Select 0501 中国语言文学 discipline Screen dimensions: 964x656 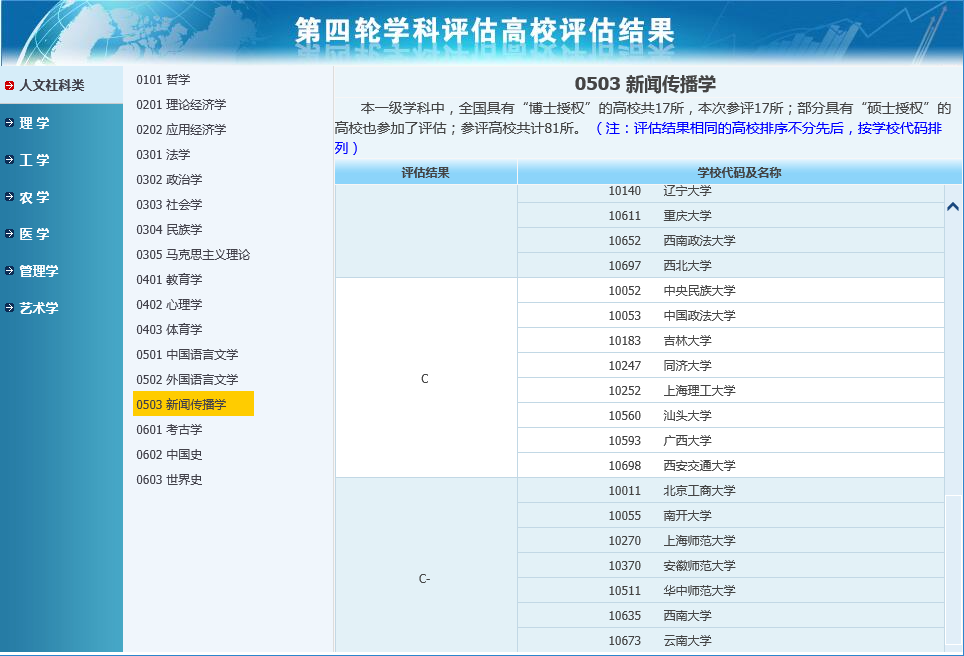tap(188, 354)
